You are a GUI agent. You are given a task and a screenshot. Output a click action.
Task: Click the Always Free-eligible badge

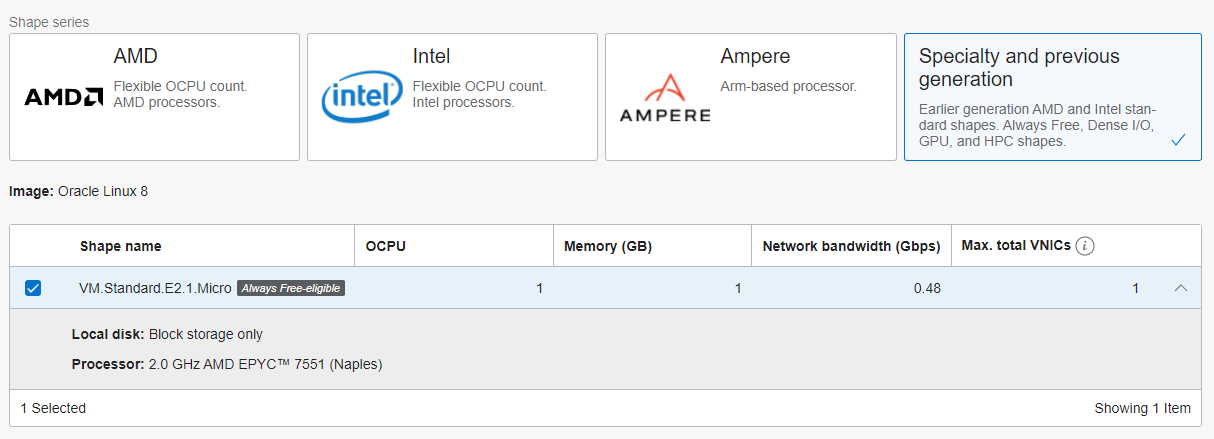[x=290, y=289]
